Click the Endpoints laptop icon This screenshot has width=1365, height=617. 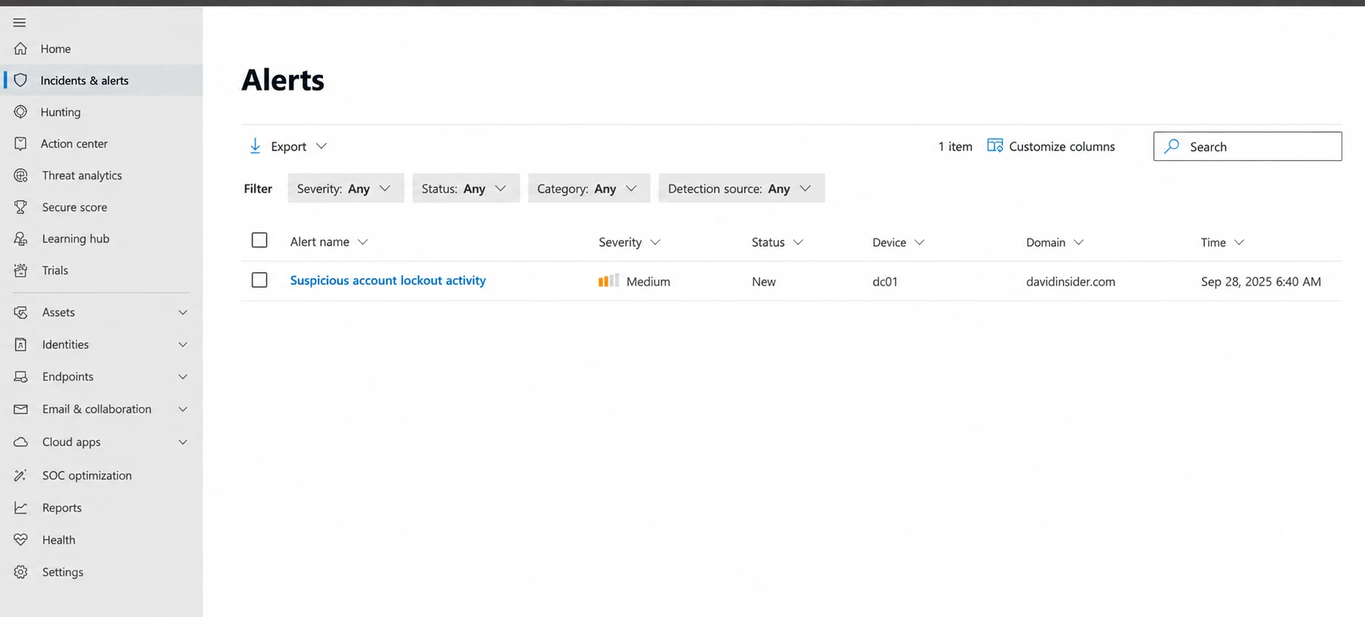[x=21, y=377]
